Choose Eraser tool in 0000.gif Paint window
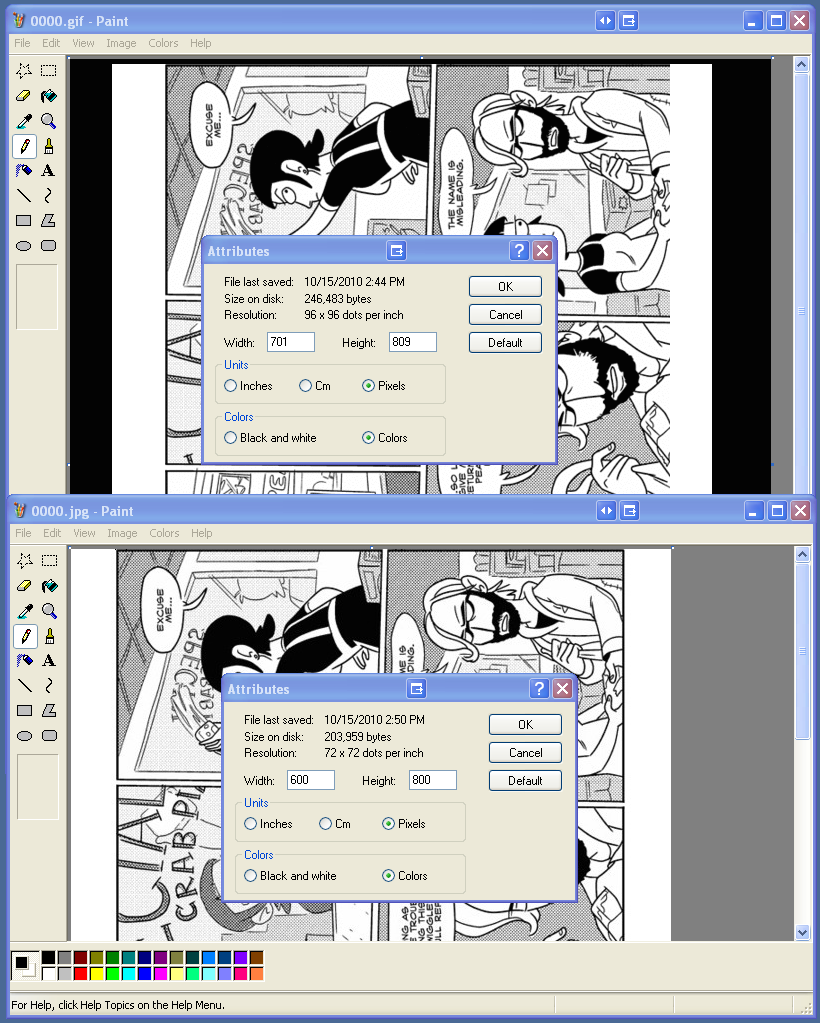This screenshot has width=820, height=1023. (23, 96)
